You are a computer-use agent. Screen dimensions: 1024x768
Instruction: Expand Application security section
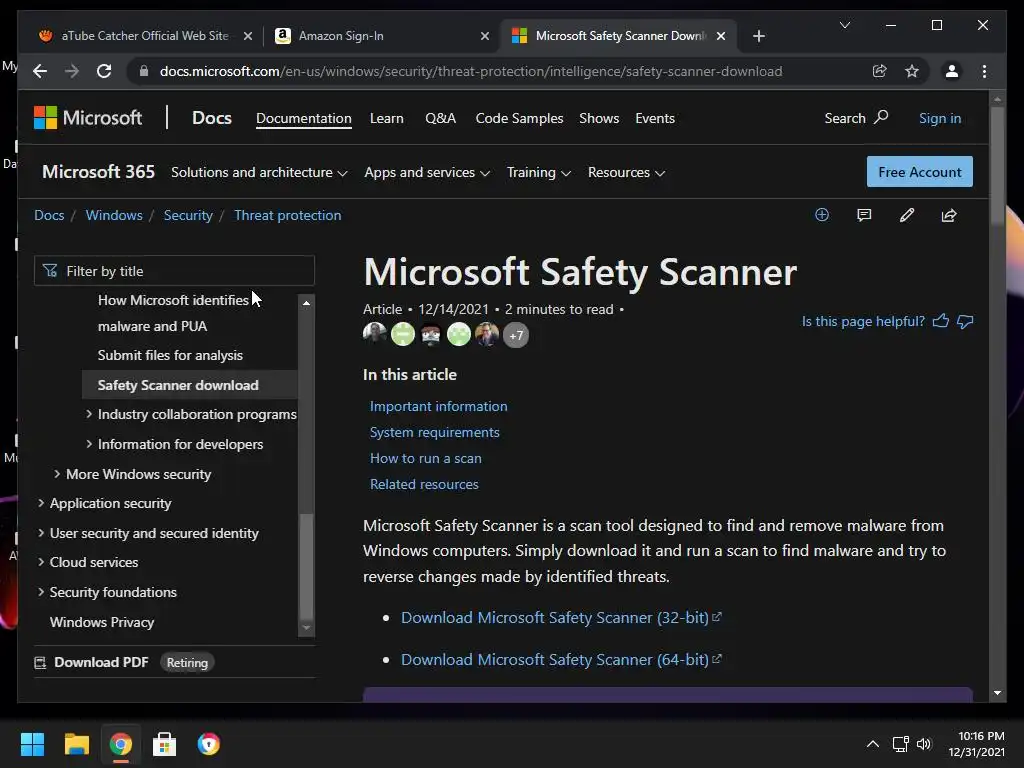click(x=41, y=503)
